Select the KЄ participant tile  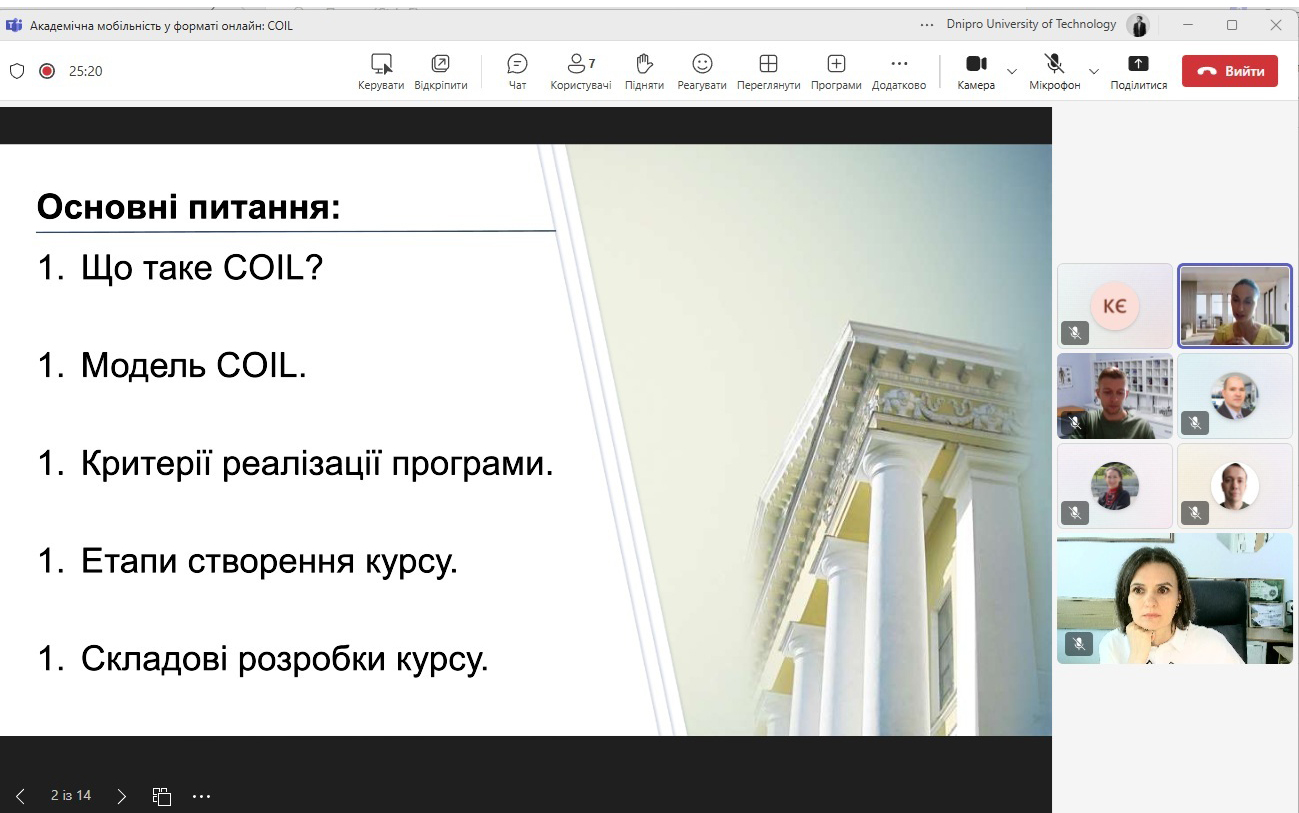pyautogui.click(x=1114, y=306)
